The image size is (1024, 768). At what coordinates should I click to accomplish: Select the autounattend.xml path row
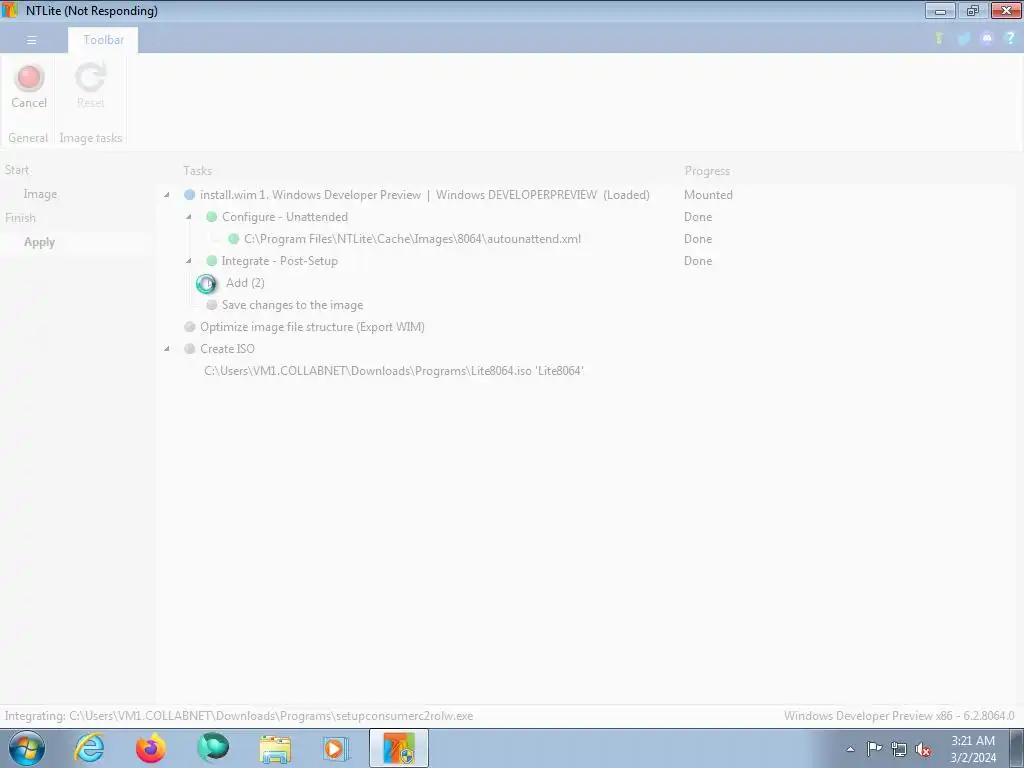(412, 239)
